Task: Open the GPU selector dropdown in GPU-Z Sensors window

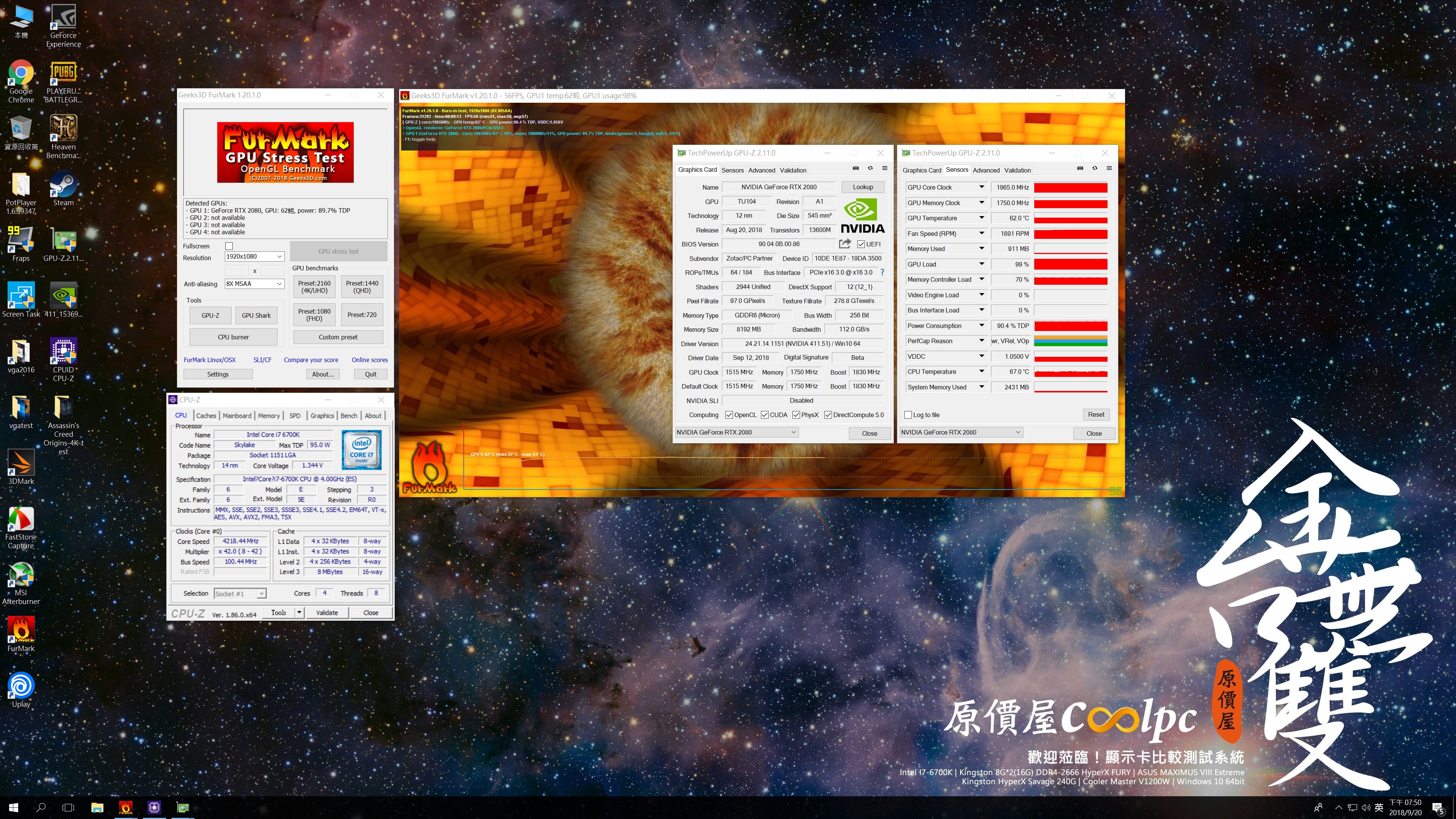Action: pyautogui.click(x=961, y=432)
